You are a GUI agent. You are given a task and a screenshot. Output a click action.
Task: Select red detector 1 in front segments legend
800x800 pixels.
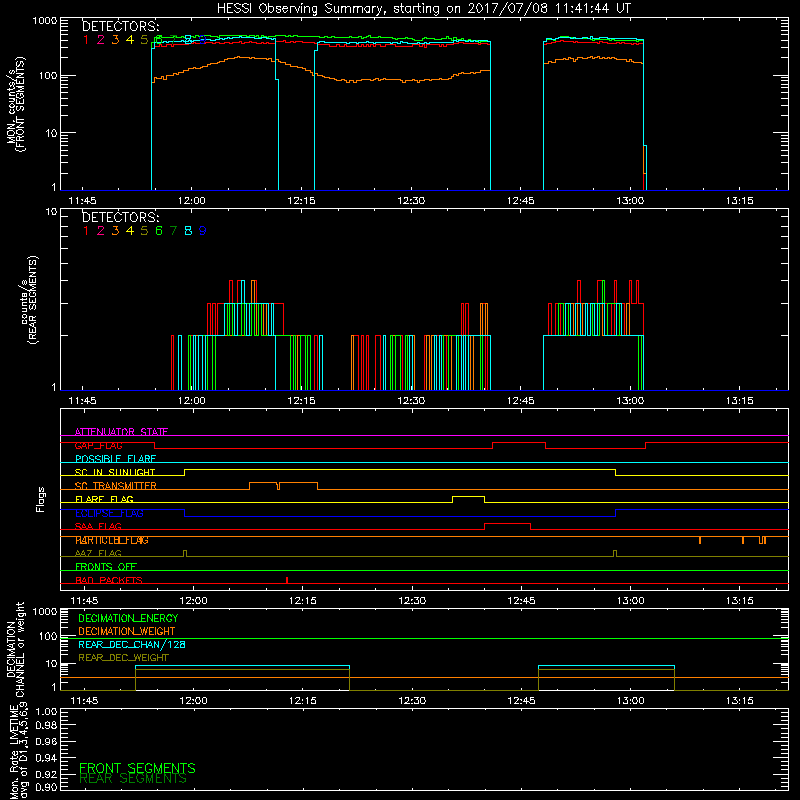click(86, 39)
